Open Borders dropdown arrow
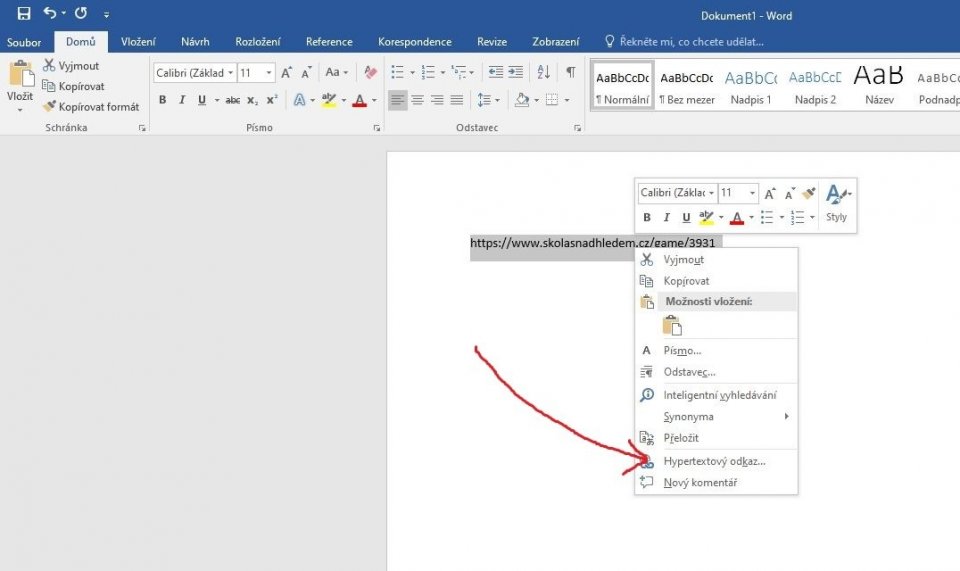 567,100
